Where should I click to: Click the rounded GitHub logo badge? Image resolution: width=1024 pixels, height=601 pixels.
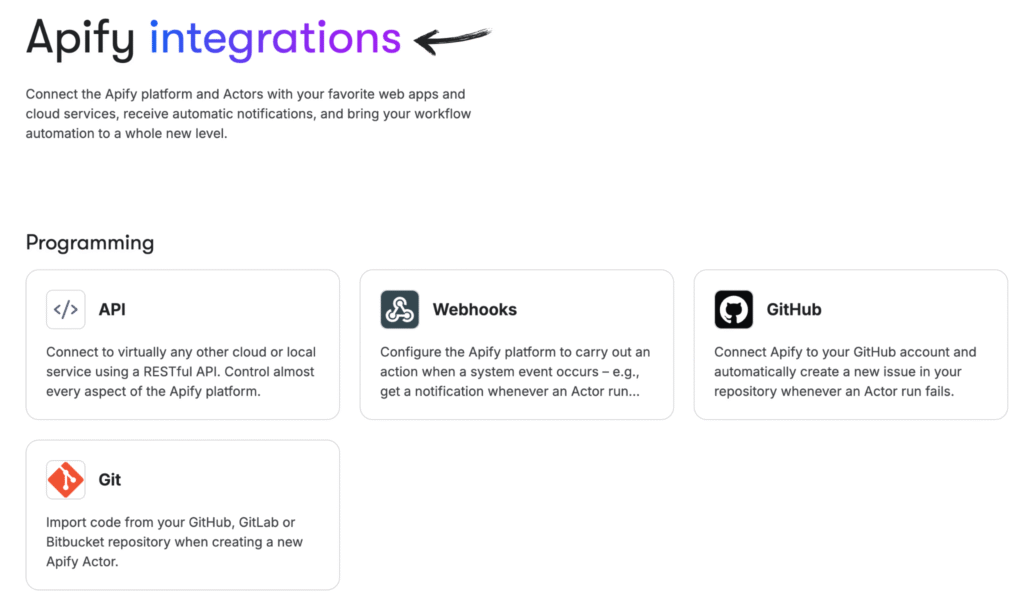(733, 310)
